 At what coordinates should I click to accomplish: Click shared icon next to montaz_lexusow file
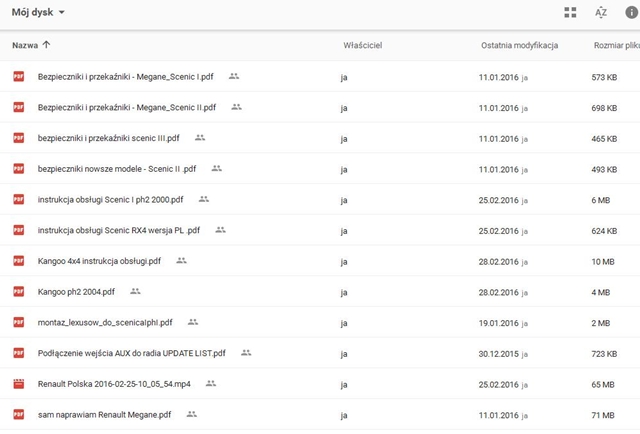pyautogui.click(x=193, y=322)
